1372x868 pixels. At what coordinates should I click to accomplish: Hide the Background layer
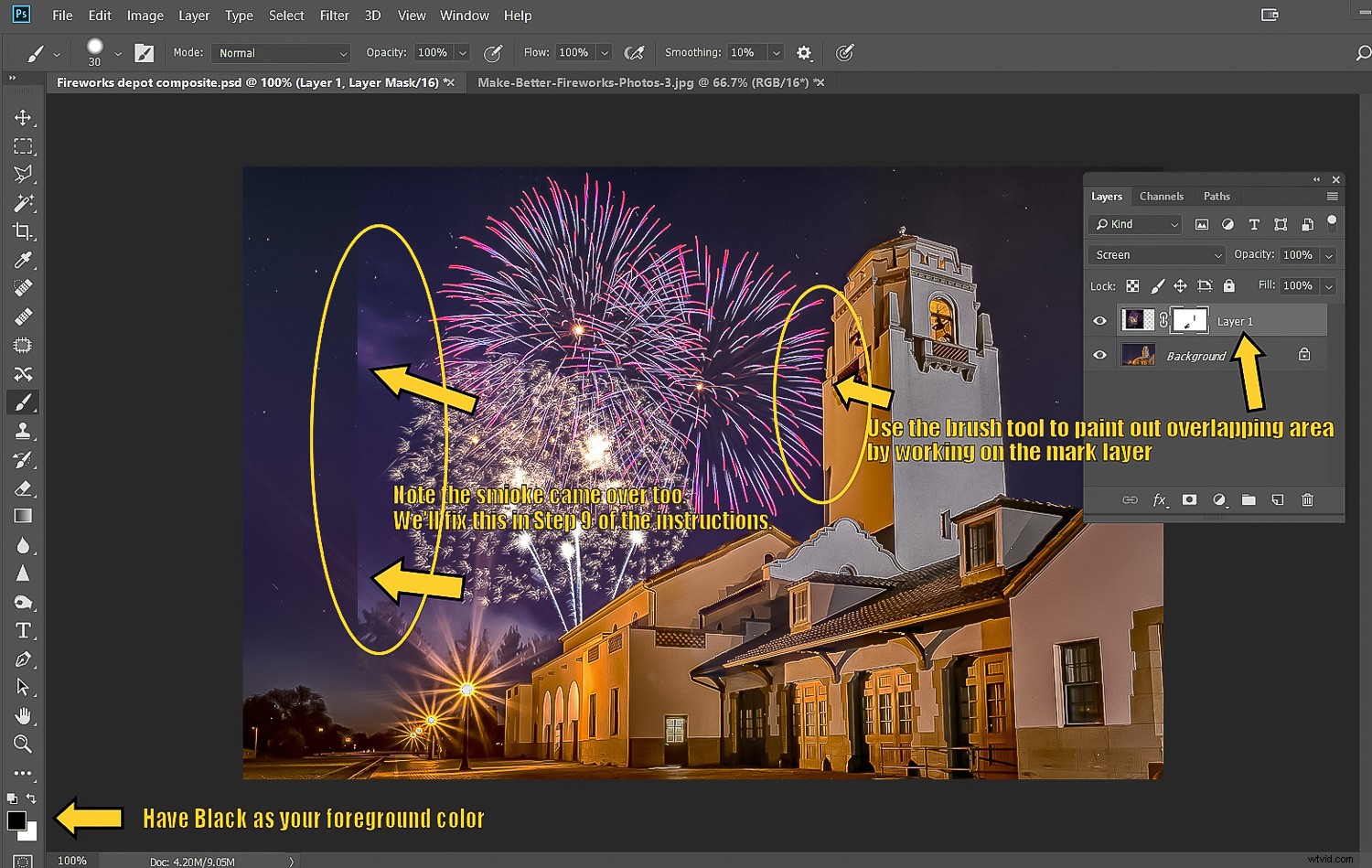1100,355
